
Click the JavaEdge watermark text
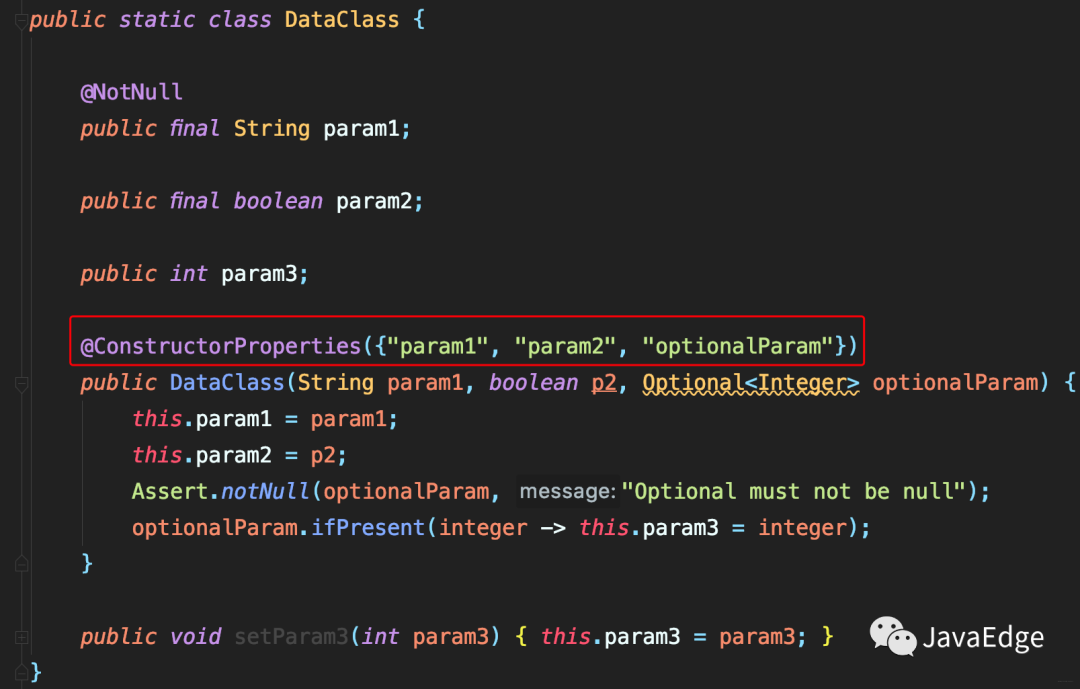point(982,638)
